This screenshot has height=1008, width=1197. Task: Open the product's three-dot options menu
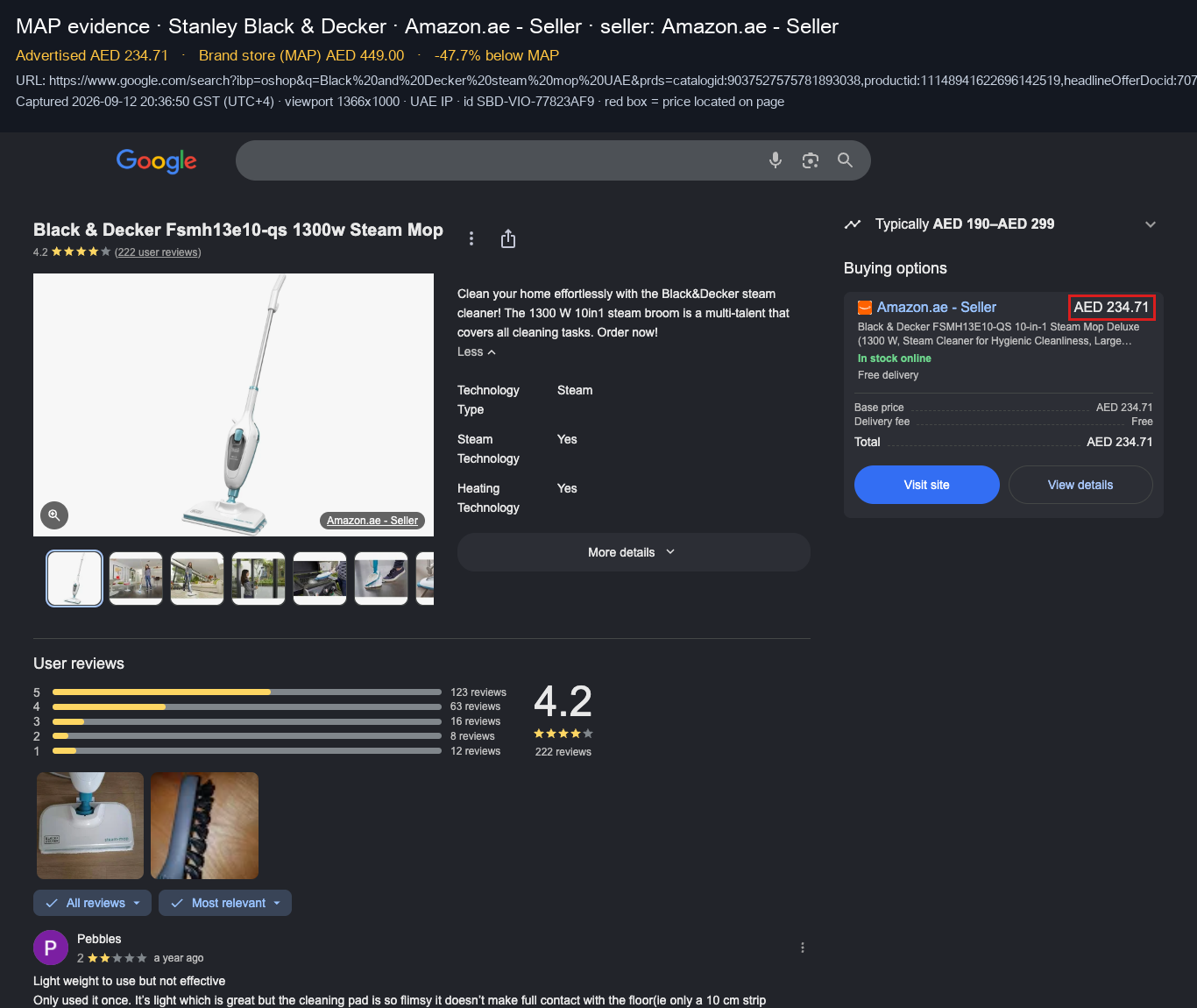pyautogui.click(x=471, y=238)
